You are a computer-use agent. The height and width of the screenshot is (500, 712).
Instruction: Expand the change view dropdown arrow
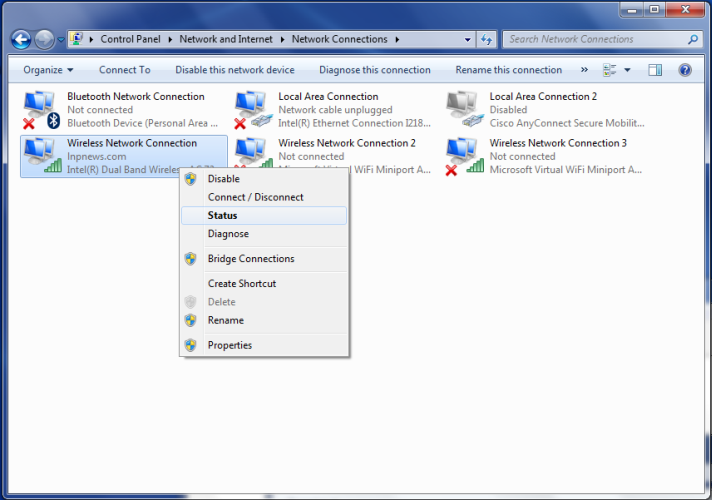click(627, 70)
